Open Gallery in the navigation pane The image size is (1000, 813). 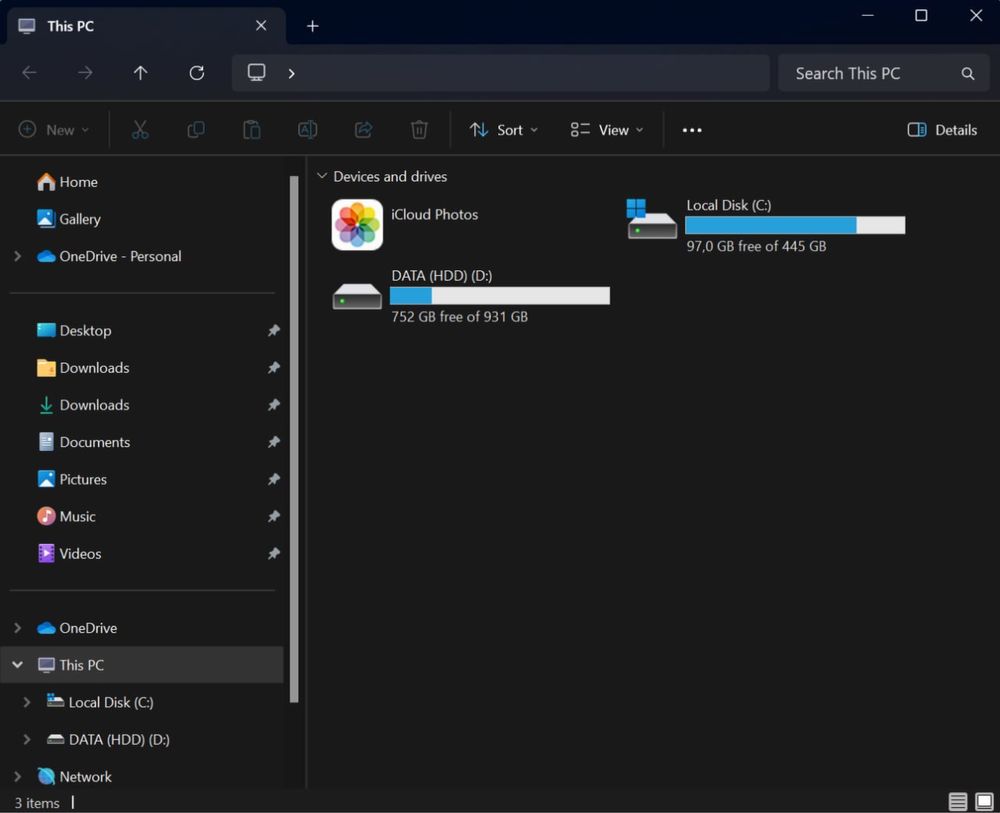[69, 219]
